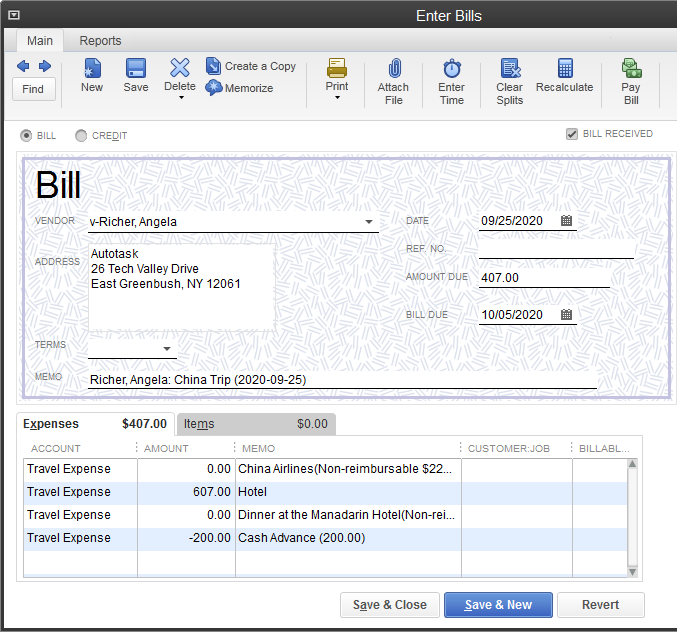Click the Clear Splits icon
Image resolution: width=677 pixels, height=632 pixels.
(510, 68)
